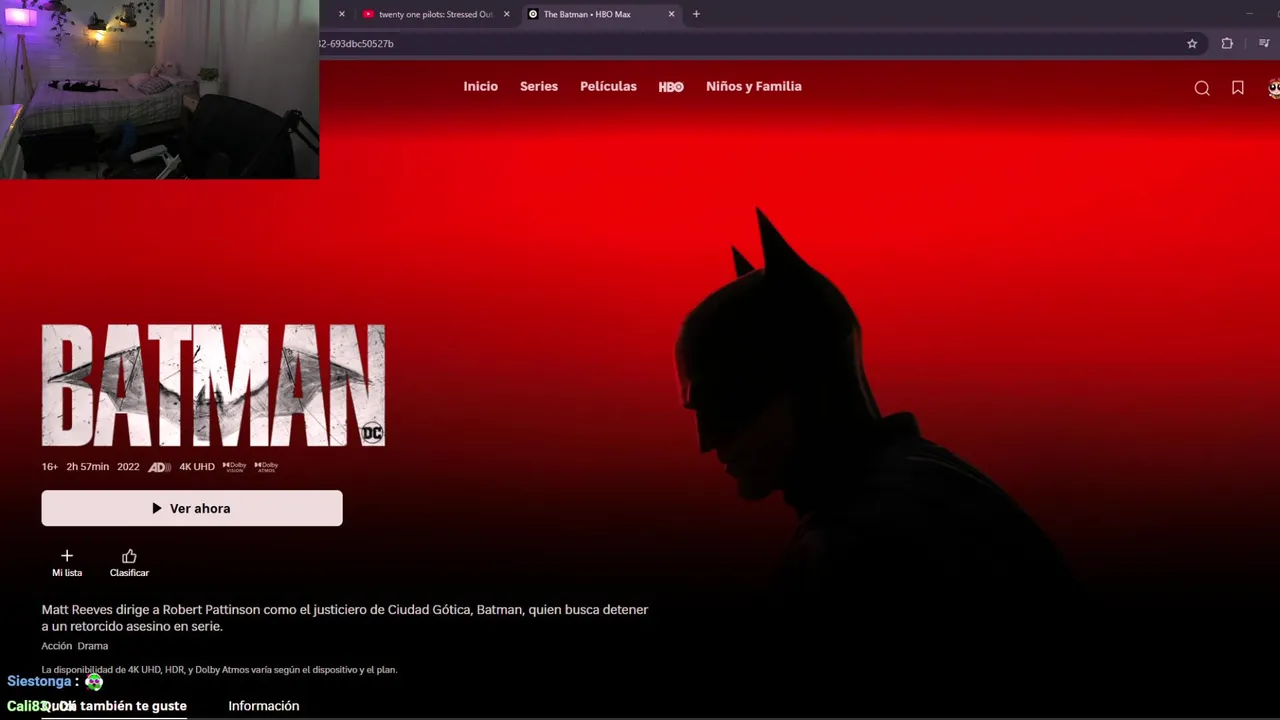Open the browser extensions puzzle icon
This screenshot has height=720, width=1280.
click(1227, 44)
